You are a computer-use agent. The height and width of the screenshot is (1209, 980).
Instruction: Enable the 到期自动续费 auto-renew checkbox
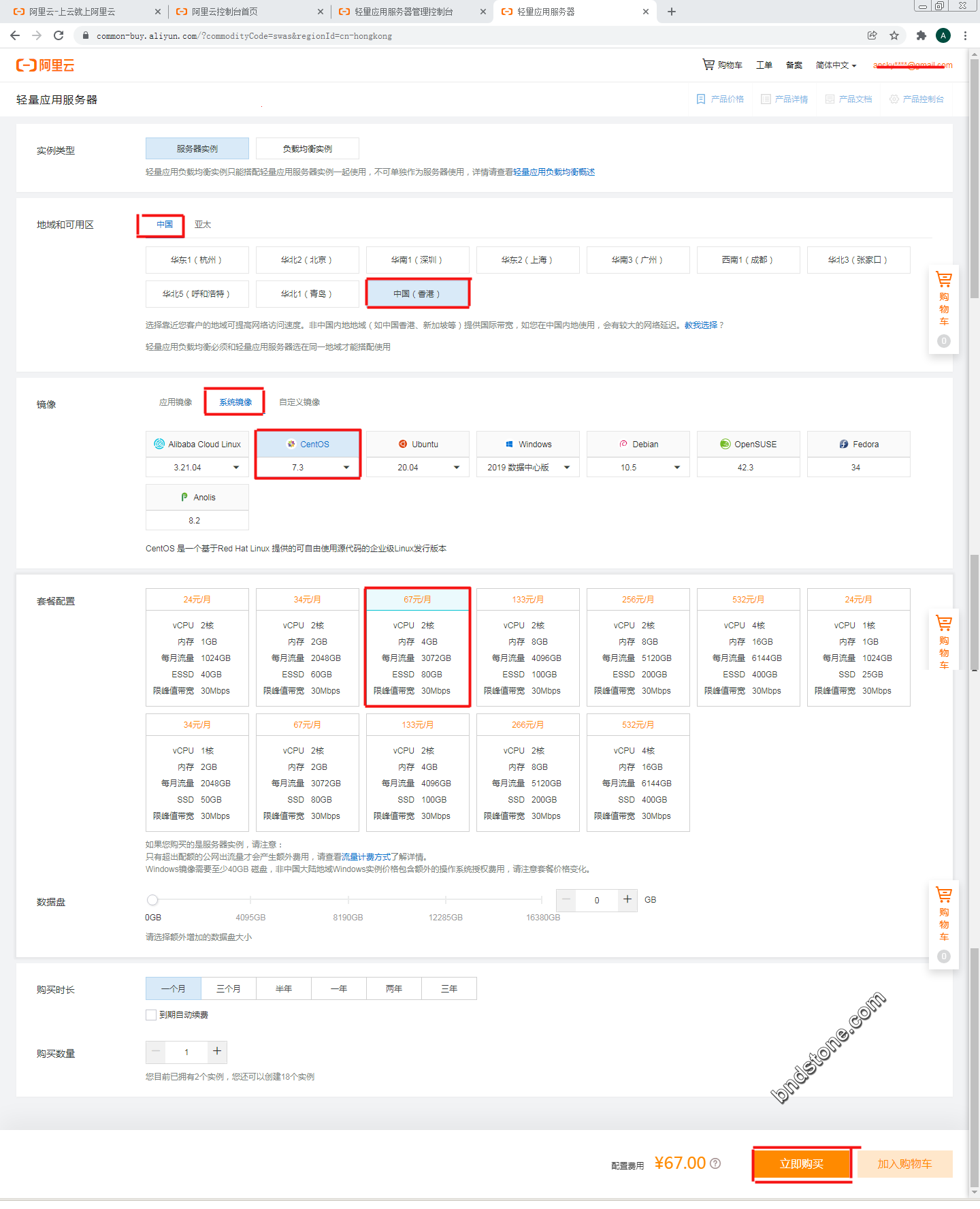point(151,1014)
